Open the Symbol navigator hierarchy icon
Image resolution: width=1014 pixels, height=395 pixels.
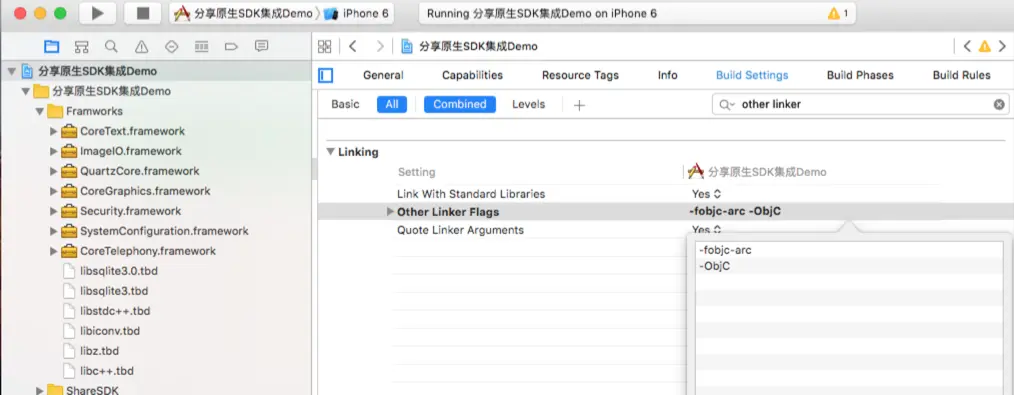(x=81, y=47)
